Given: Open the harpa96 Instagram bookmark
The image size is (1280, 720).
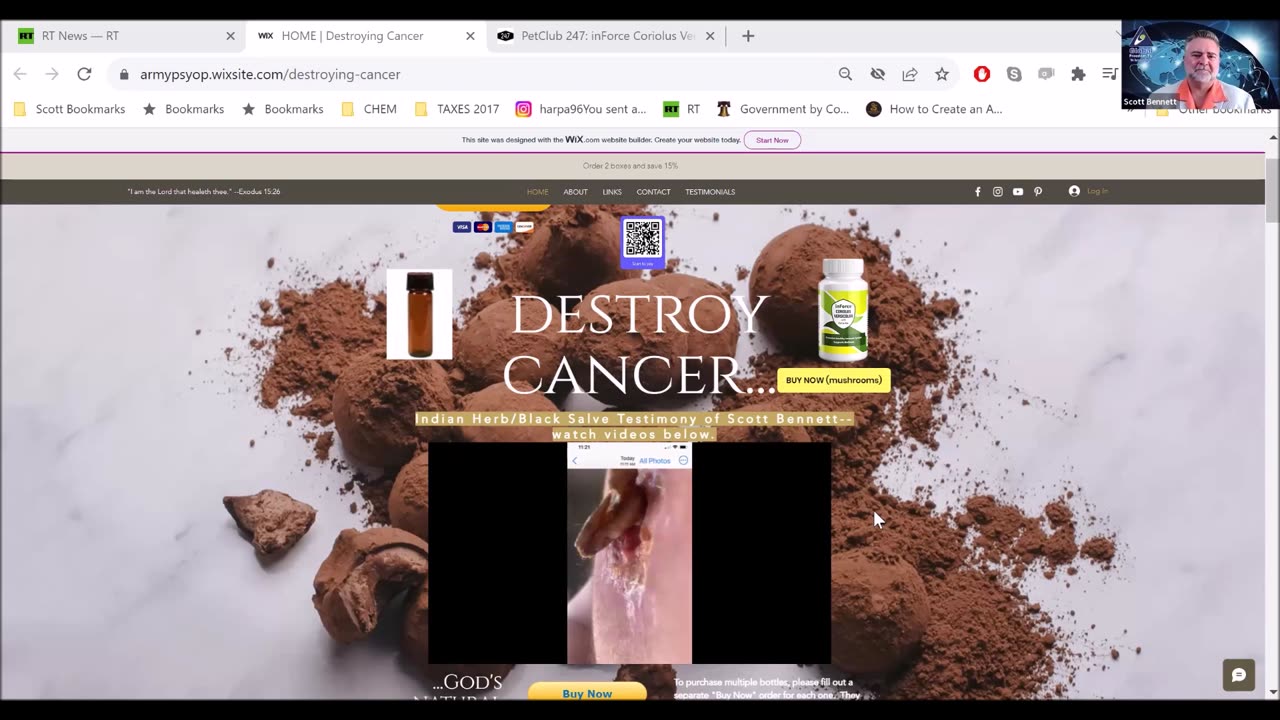Looking at the screenshot, I should (x=581, y=109).
